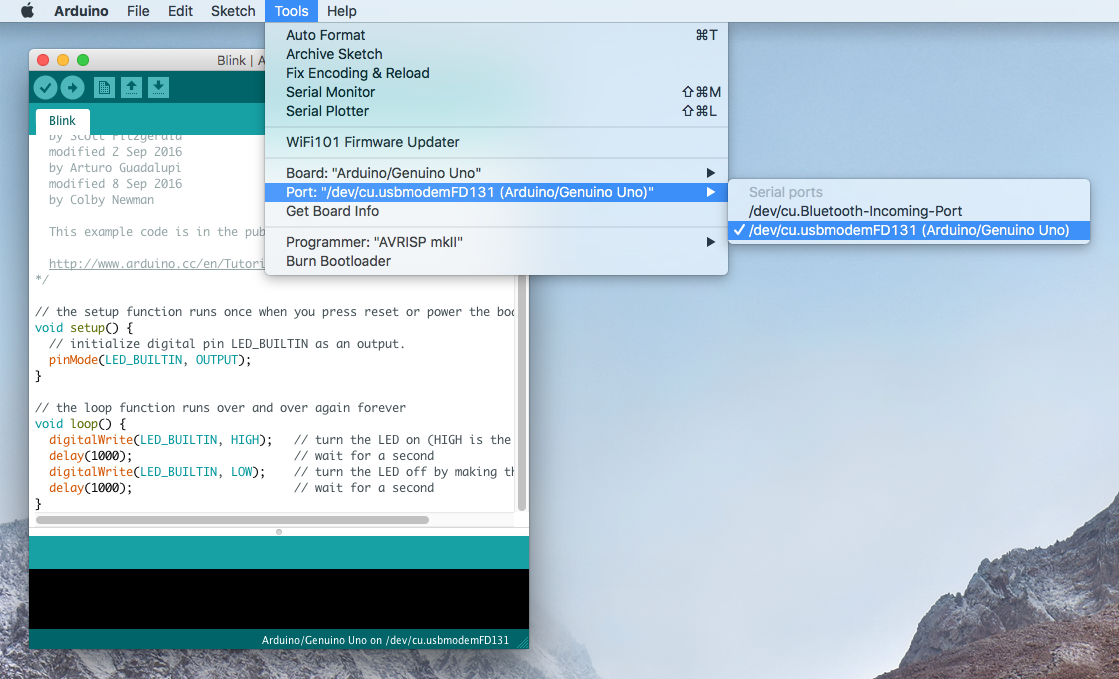Click the status bar board and port text
This screenshot has height=679, width=1119.
[x=385, y=640]
